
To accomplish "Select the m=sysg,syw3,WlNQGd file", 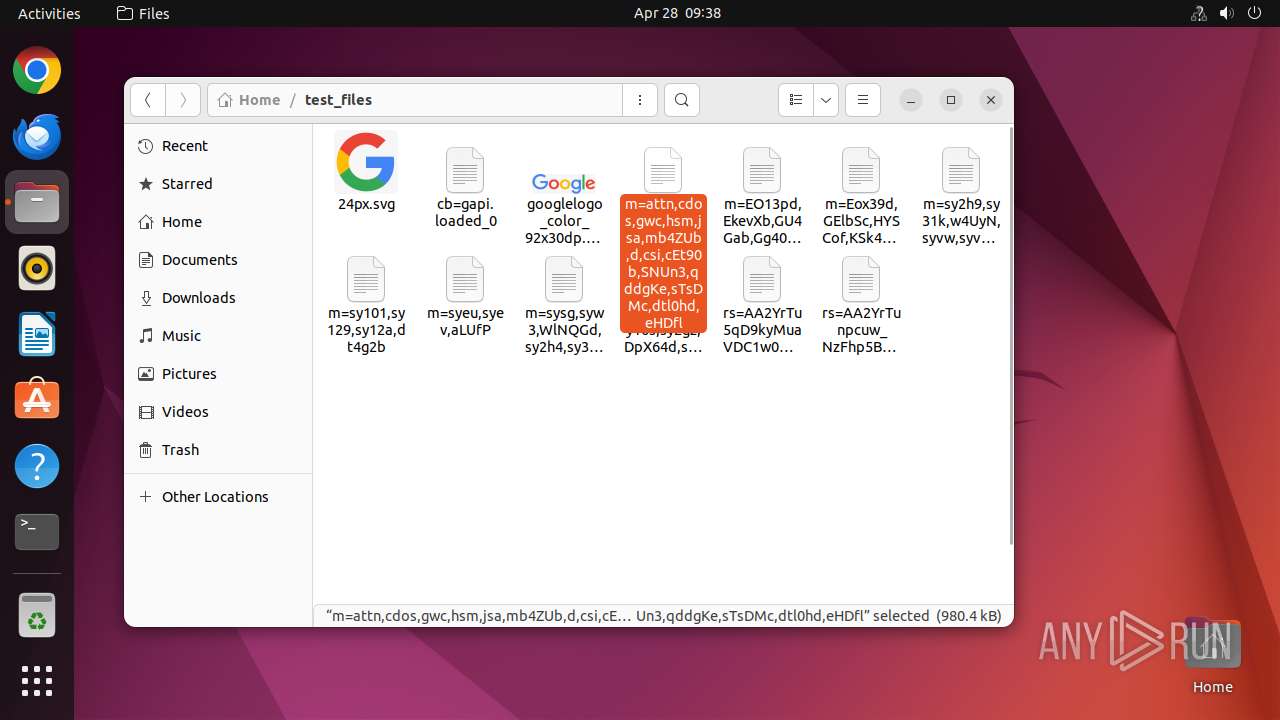I will 564,305.
